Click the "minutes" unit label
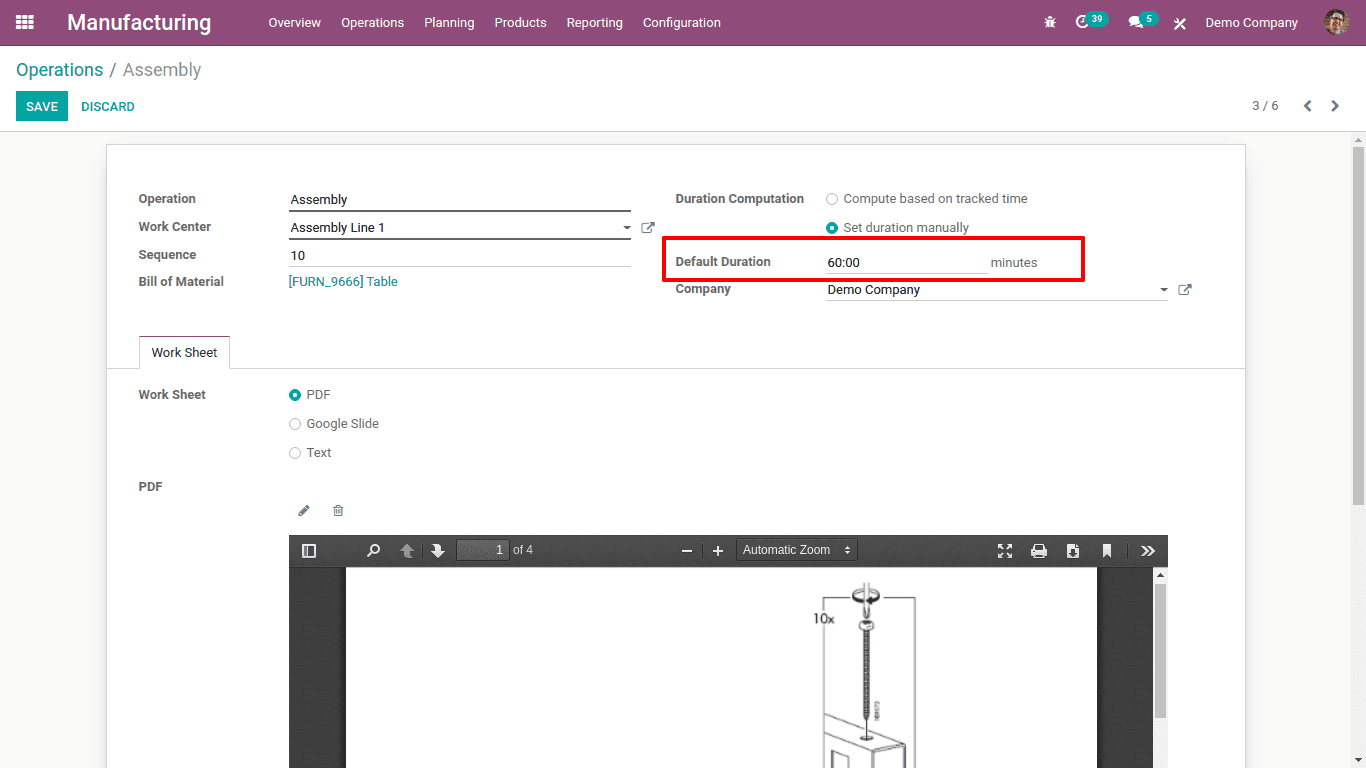Image resolution: width=1366 pixels, height=768 pixels. point(1014,263)
